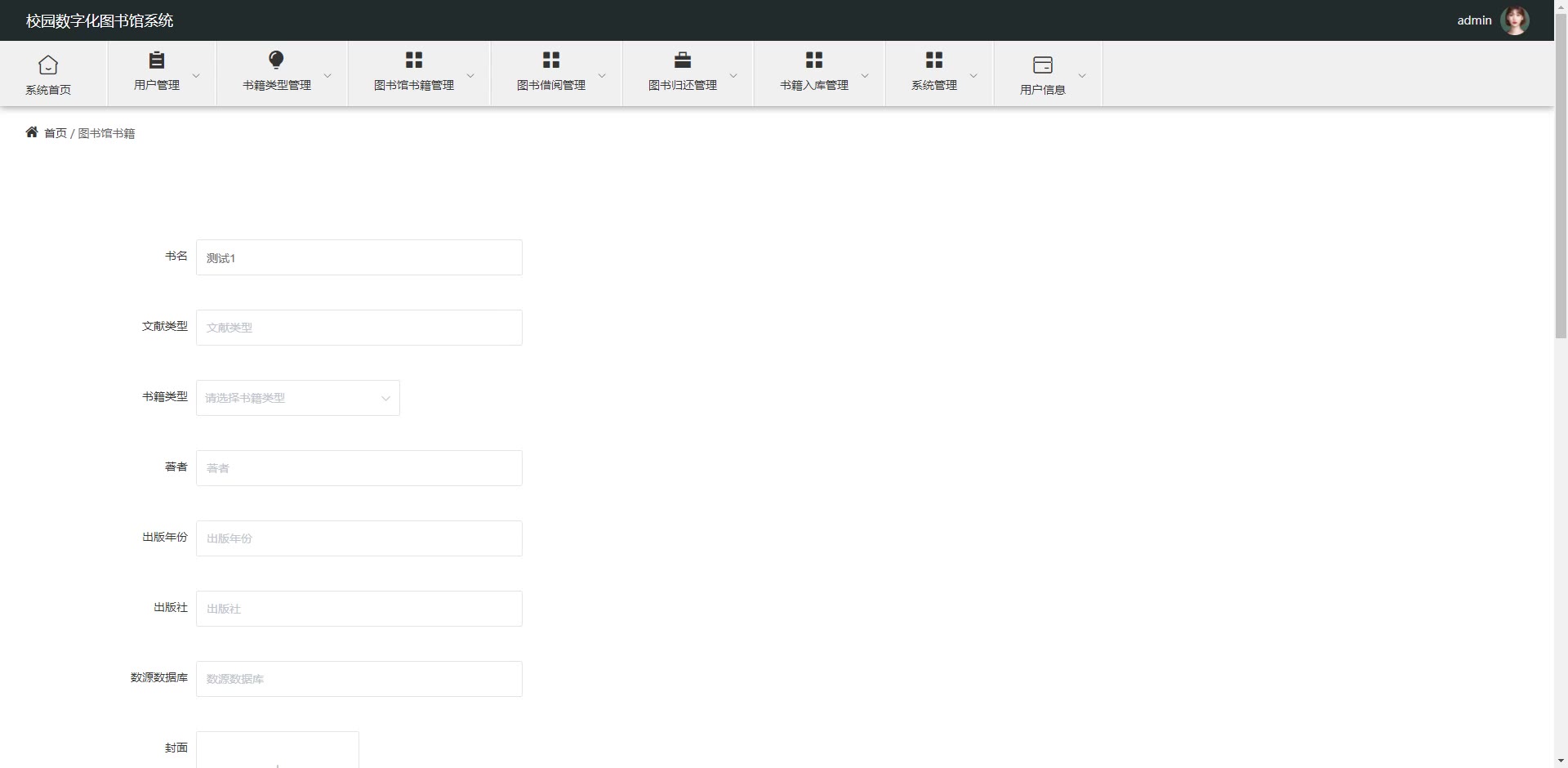1568x768 pixels.
Task: Click the 校园数字化图书馆系统 title
Action: click(100, 20)
